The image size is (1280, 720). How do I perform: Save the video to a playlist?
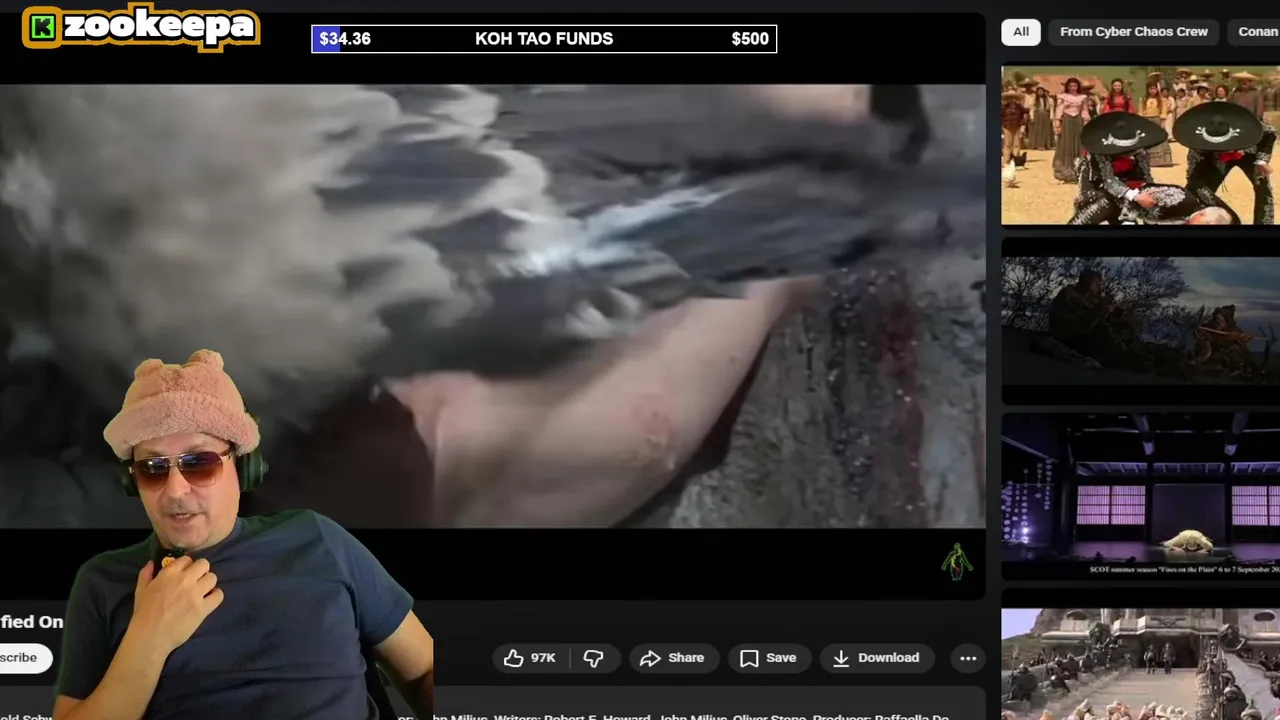768,657
